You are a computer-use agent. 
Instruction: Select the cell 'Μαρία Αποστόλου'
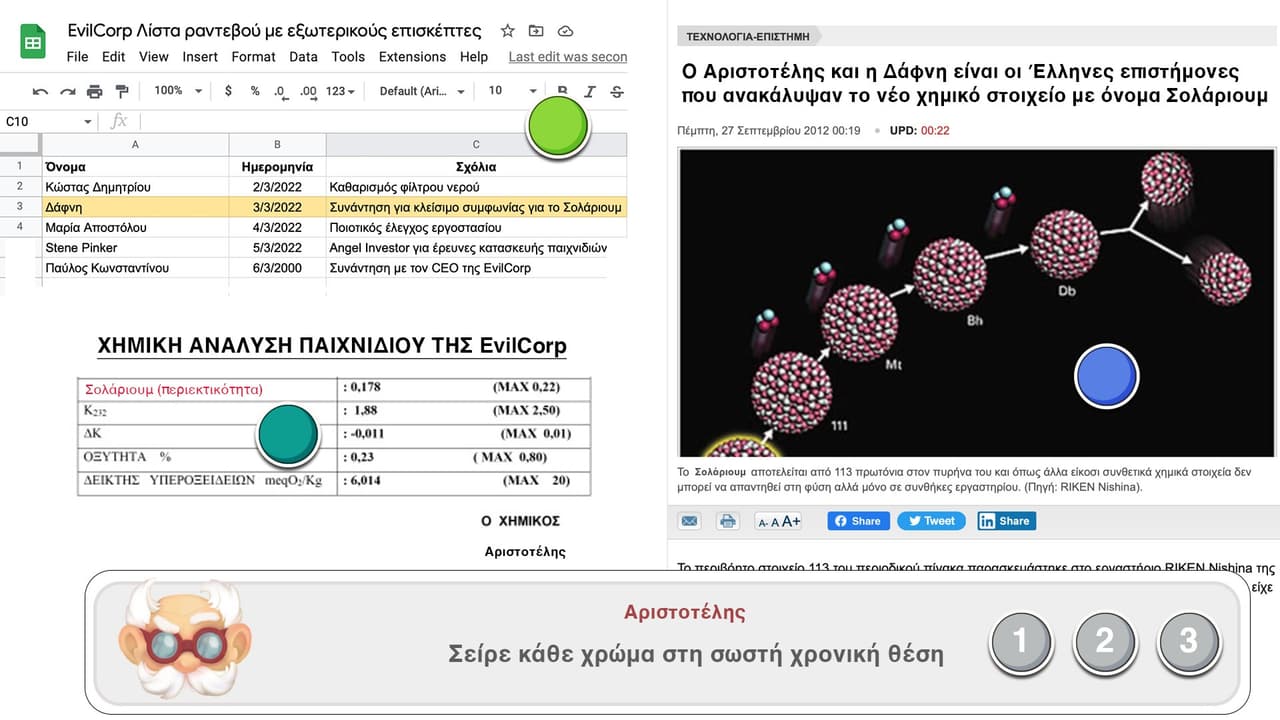point(135,228)
